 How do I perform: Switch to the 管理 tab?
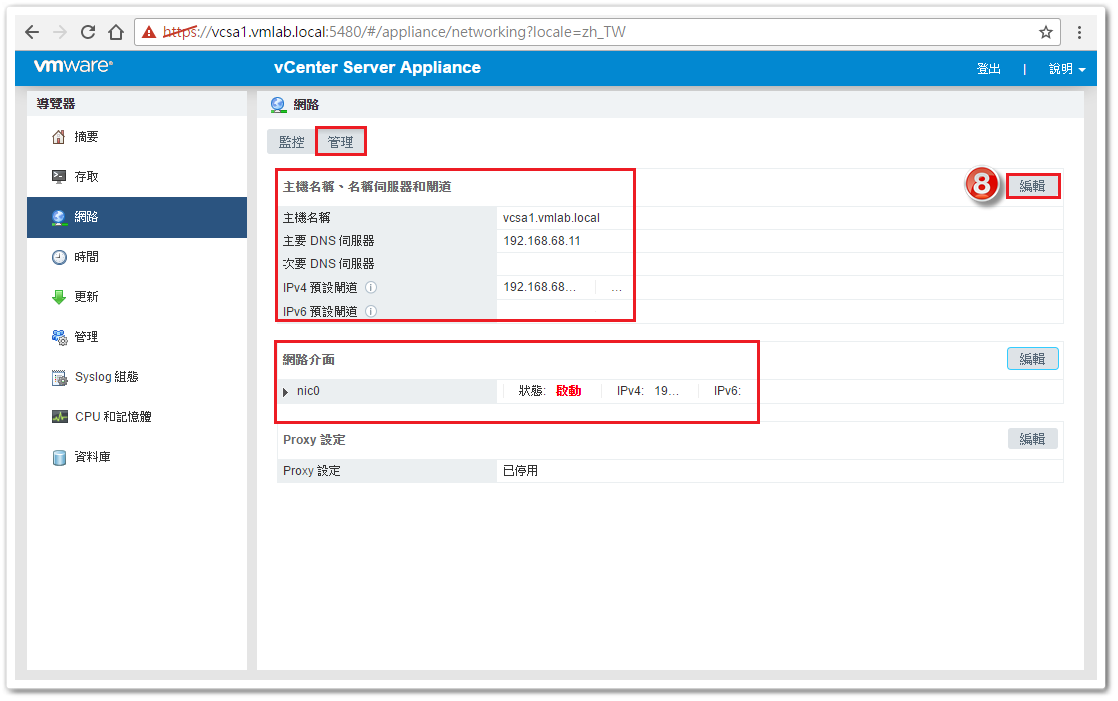pos(341,142)
